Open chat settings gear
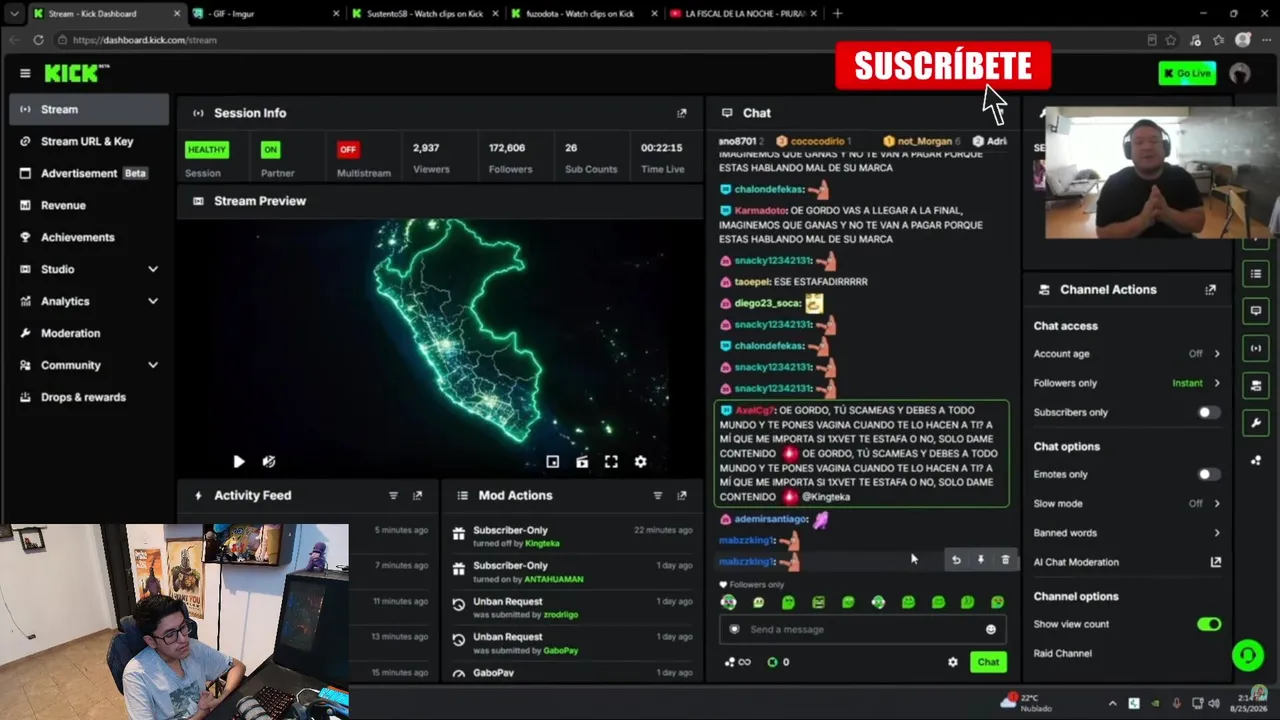The height and width of the screenshot is (720, 1280). pyautogui.click(x=952, y=662)
